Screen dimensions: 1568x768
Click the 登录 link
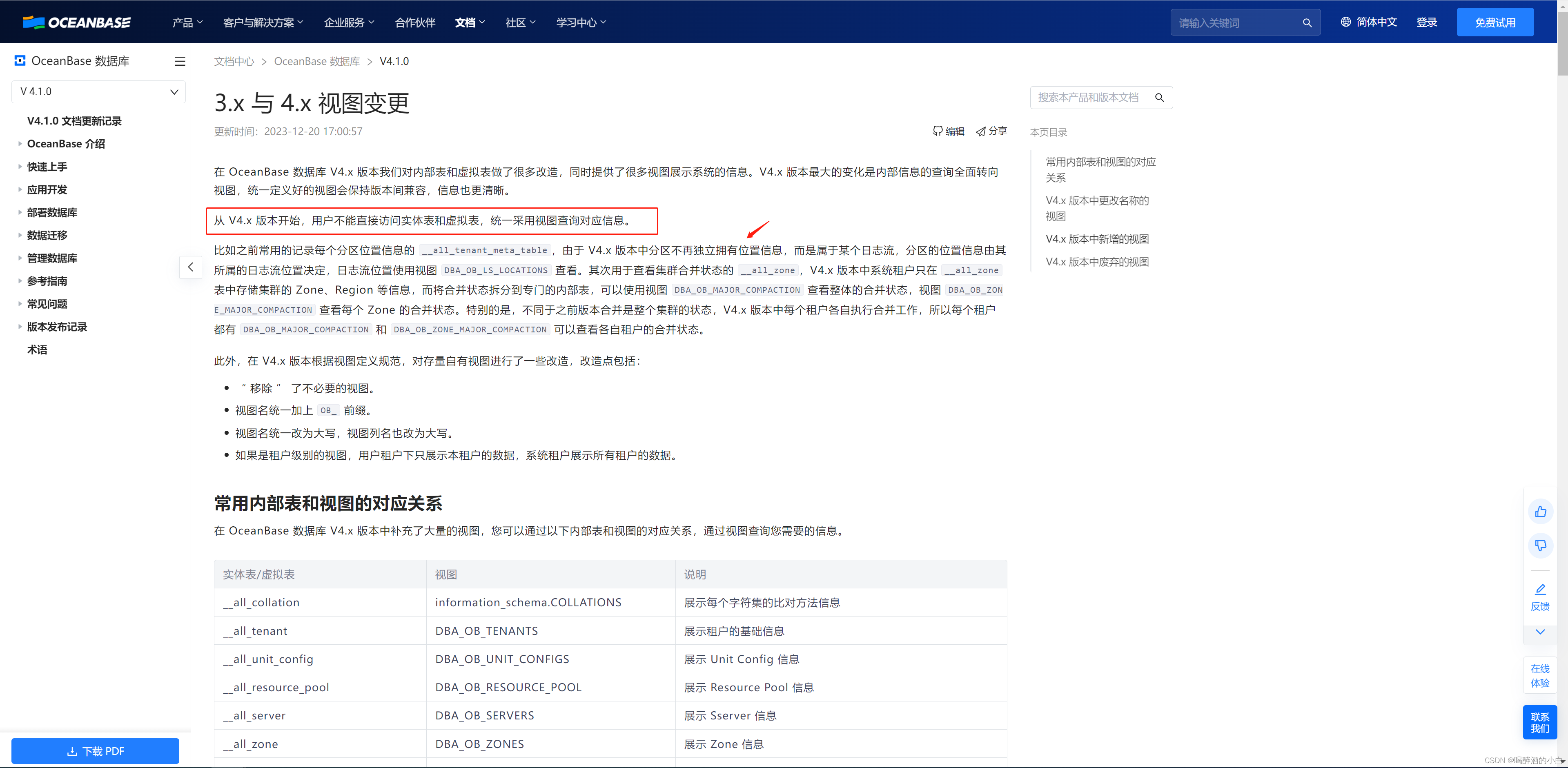pyautogui.click(x=1426, y=22)
